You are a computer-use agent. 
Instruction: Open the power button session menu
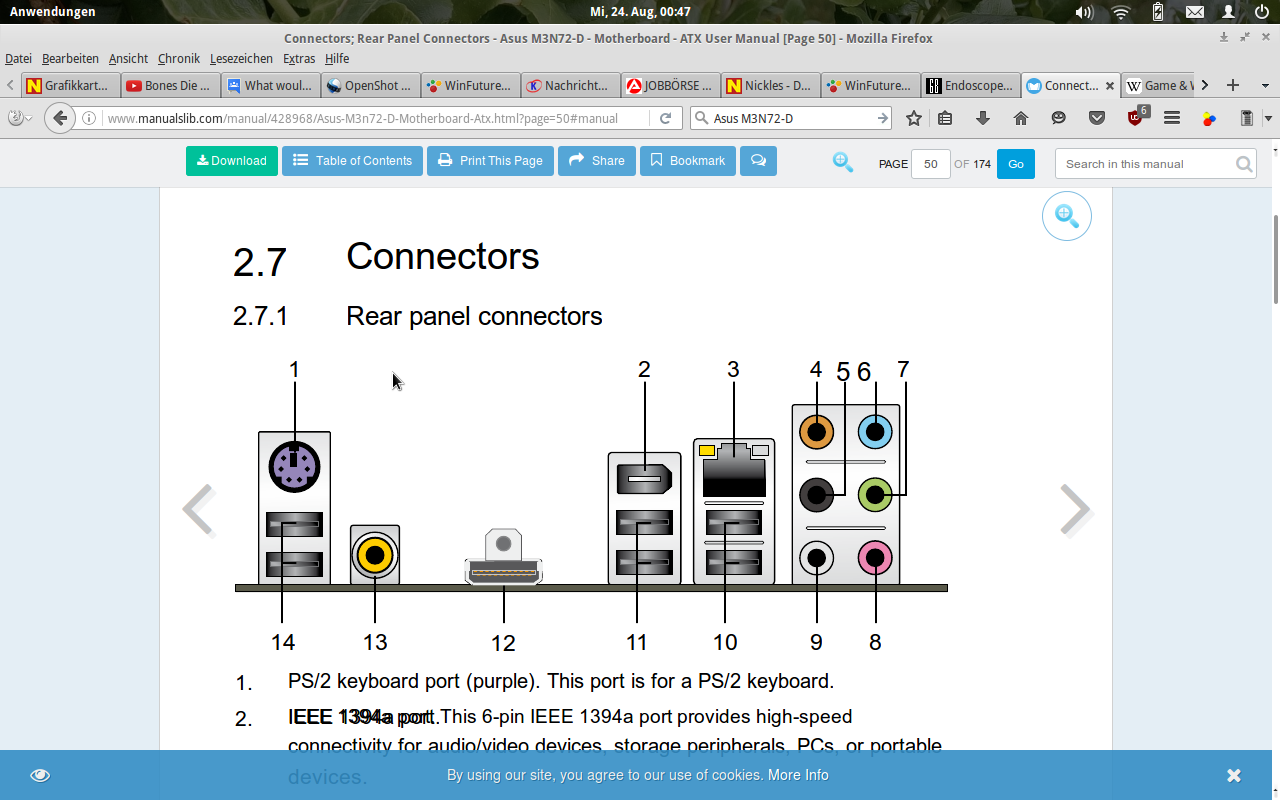[x=1262, y=12]
